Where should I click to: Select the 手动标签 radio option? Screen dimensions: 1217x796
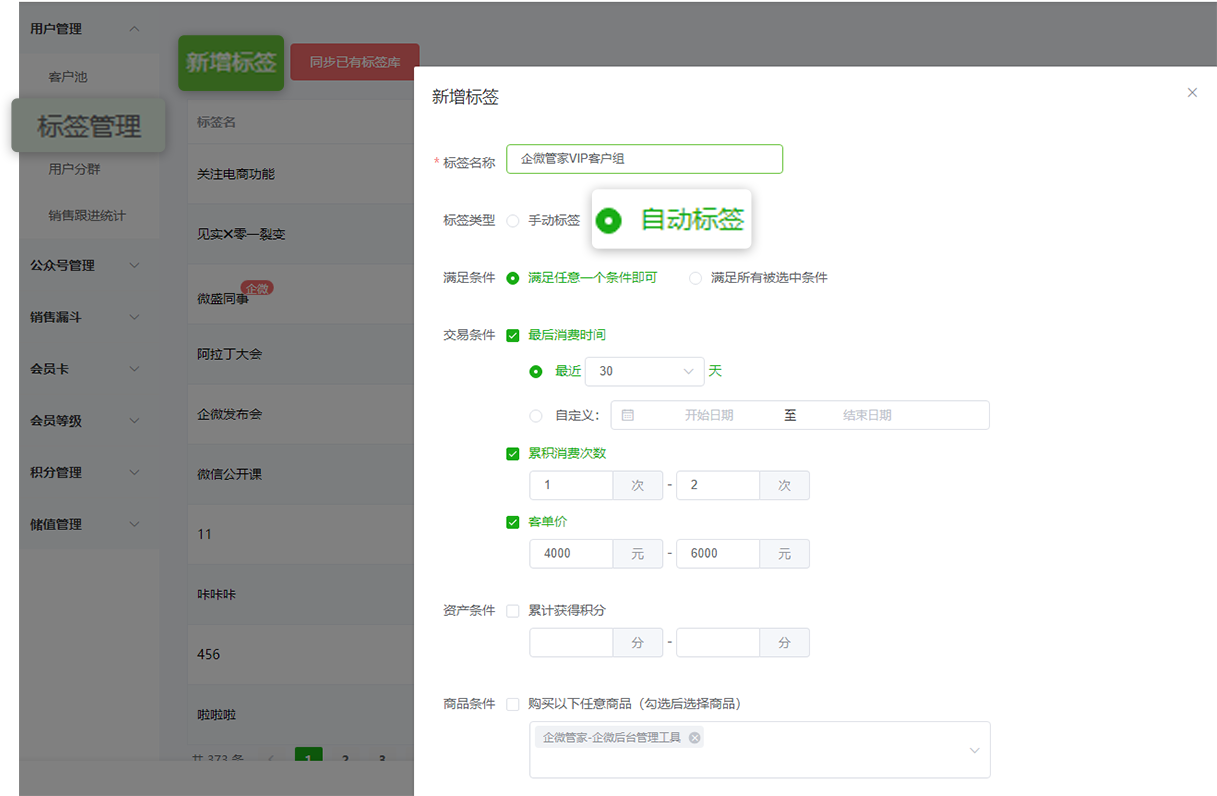coord(511,221)
